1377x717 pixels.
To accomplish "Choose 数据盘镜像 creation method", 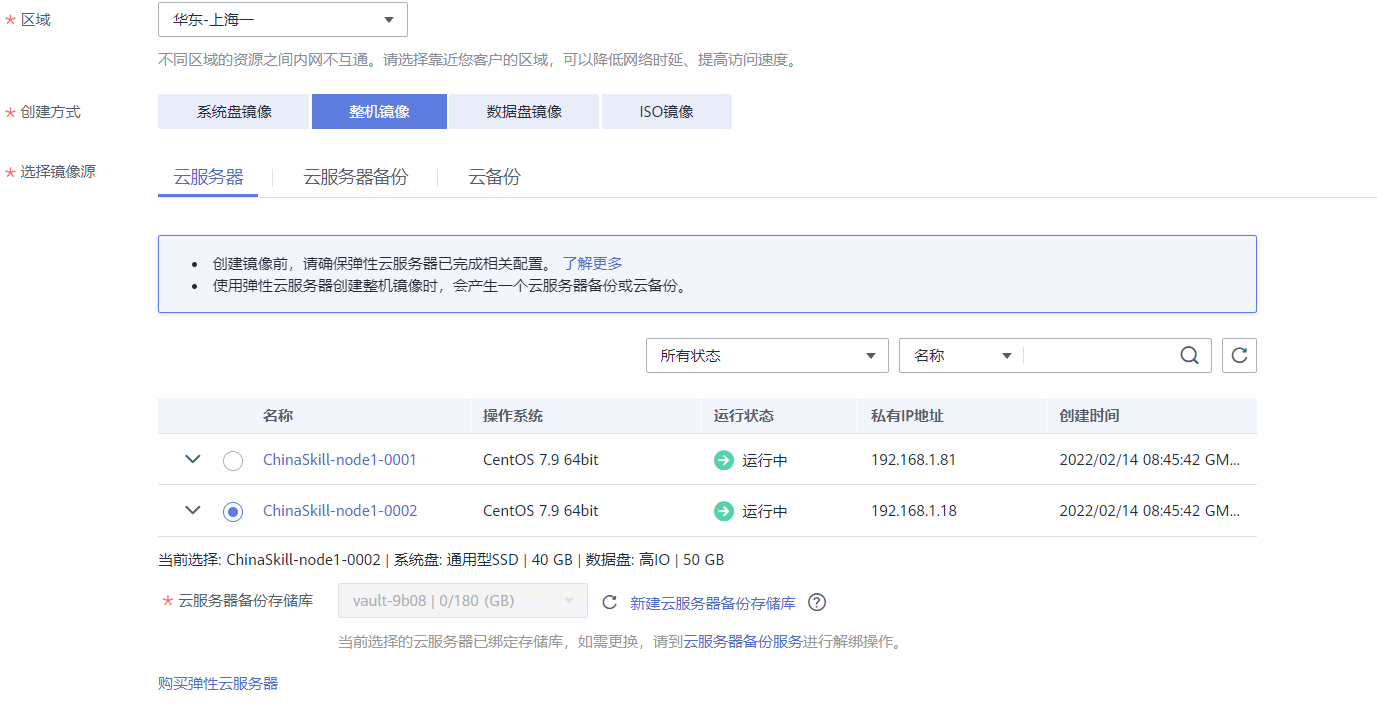I will [x=524, y=112].
